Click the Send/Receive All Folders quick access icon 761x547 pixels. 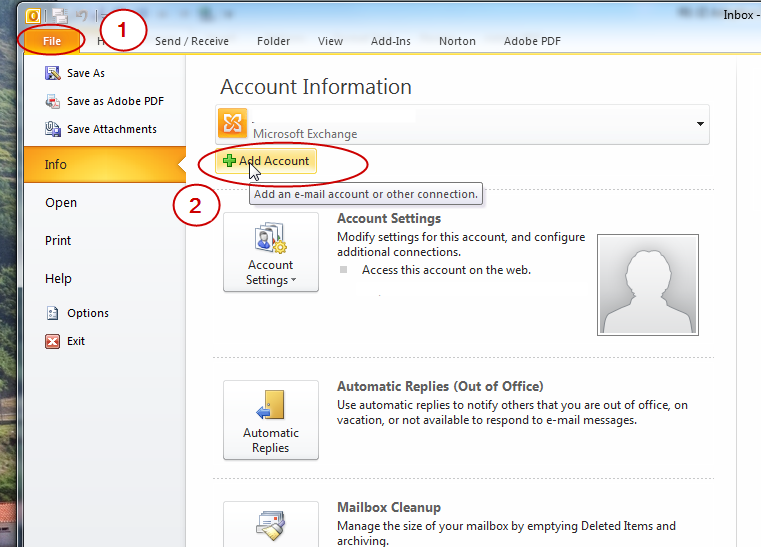click(60, 16)
